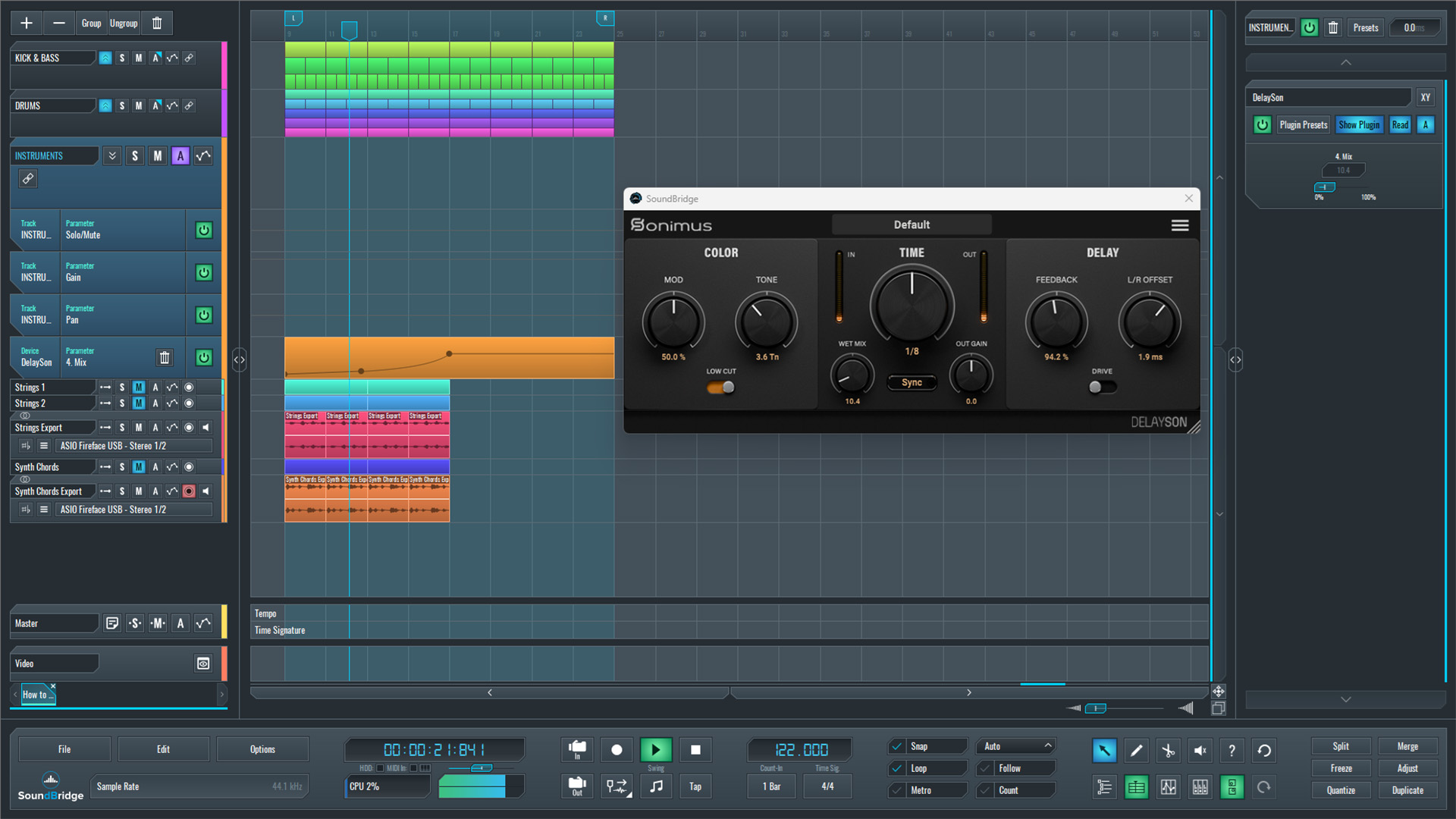Enable the Count checkbox
The width and height of the screenshot is (1456, 819).
(x=985, y=790)
